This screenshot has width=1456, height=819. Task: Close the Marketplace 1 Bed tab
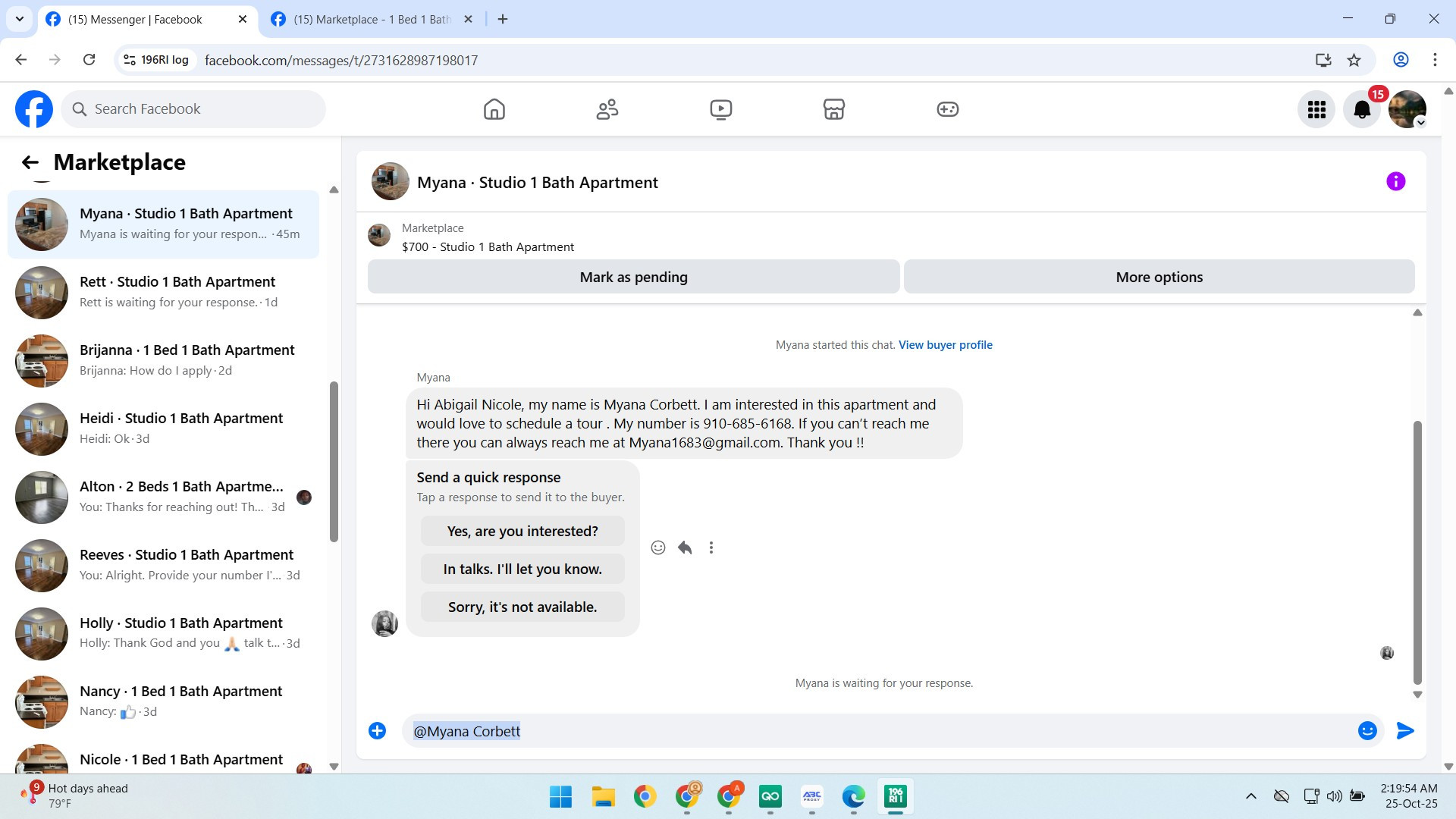tap(468, 20)
